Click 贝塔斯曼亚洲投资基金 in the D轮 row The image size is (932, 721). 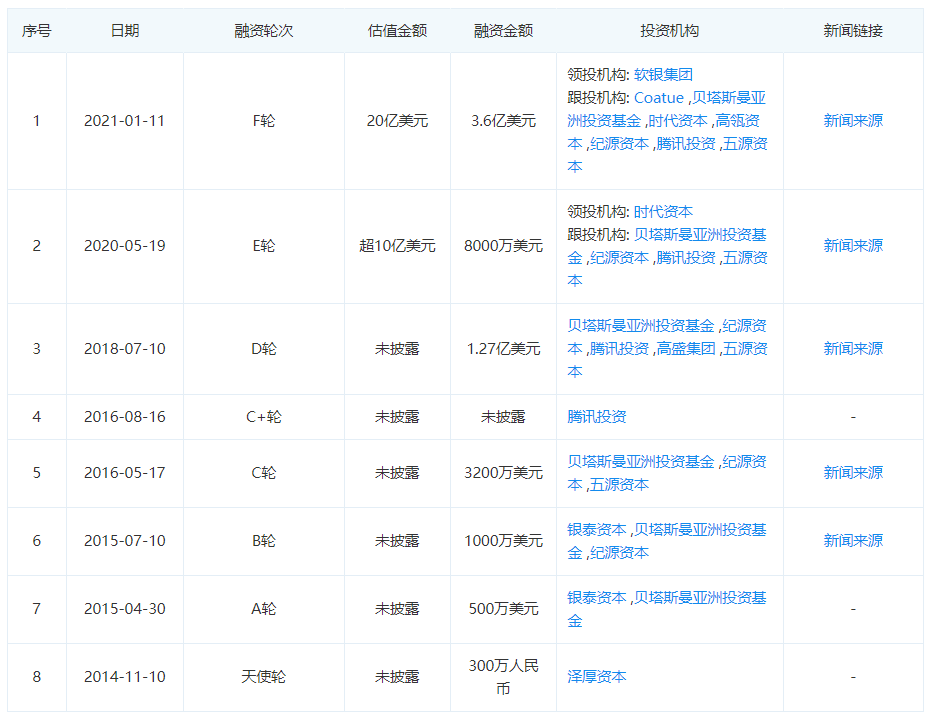coord(640,326)
